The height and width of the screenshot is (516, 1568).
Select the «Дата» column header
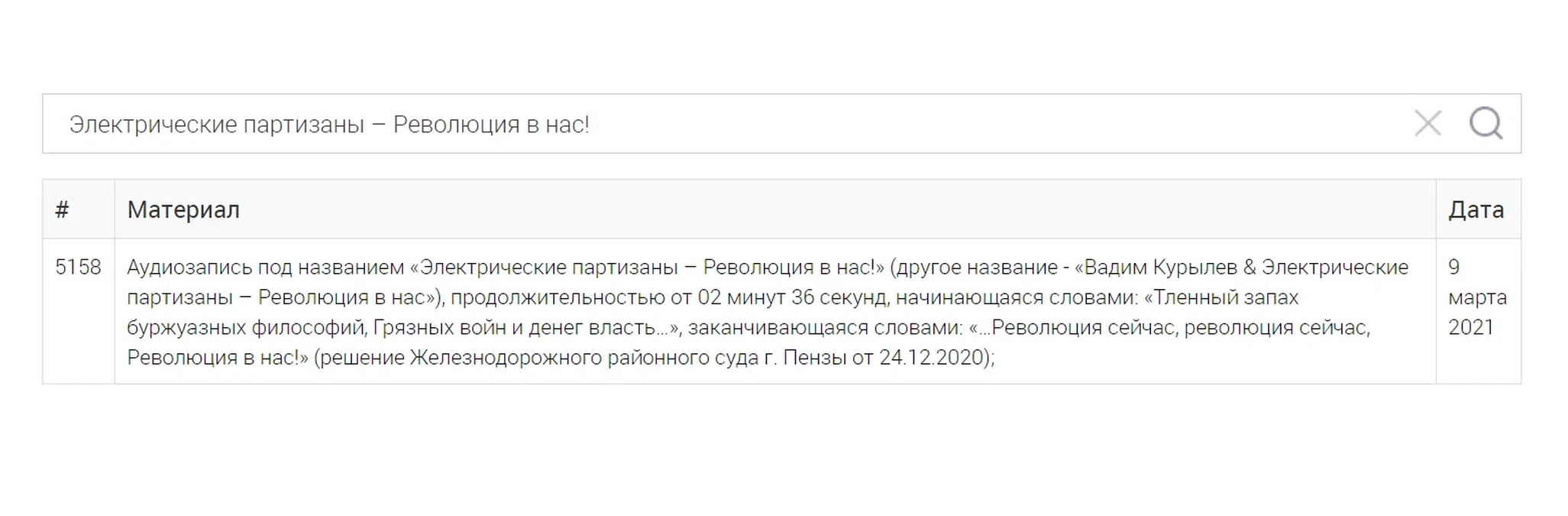click(1476, 209)
